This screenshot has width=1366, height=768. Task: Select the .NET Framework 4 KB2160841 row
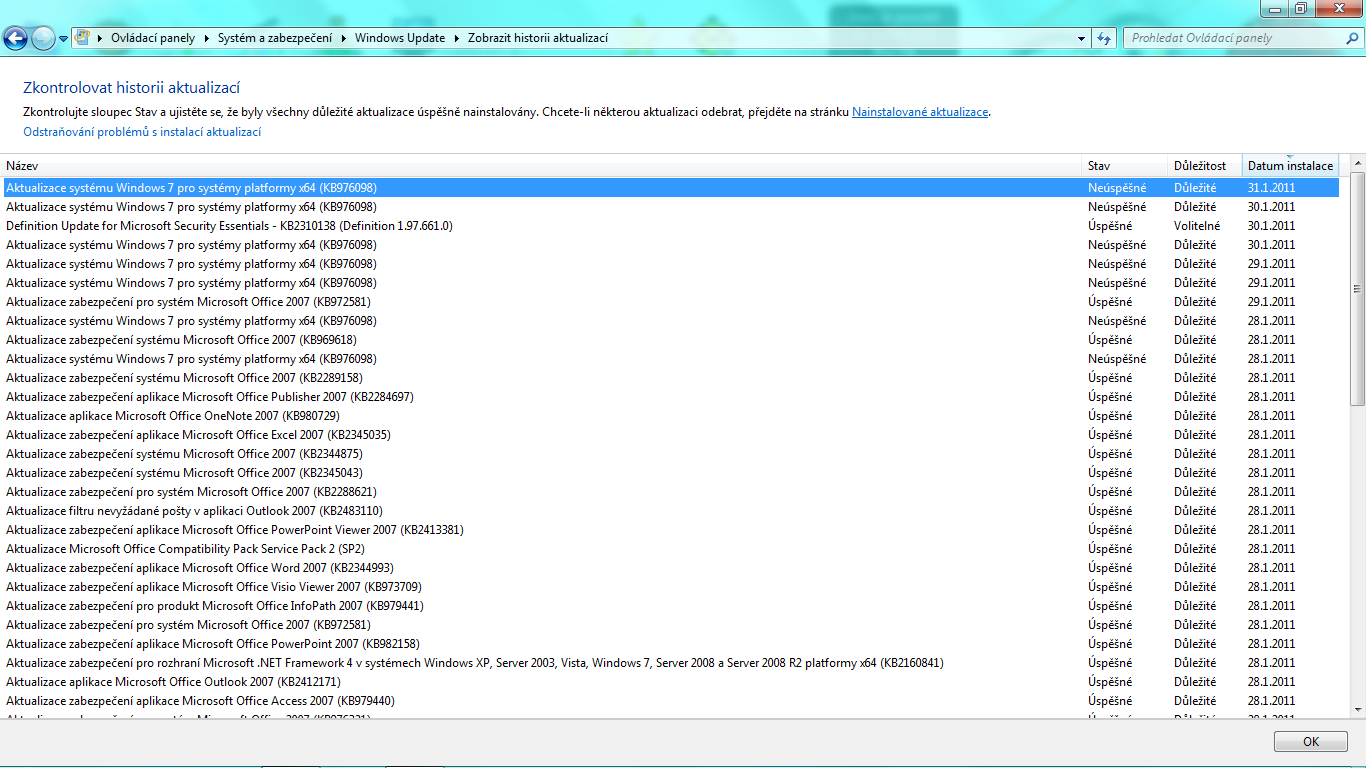[x=670, y=663]
